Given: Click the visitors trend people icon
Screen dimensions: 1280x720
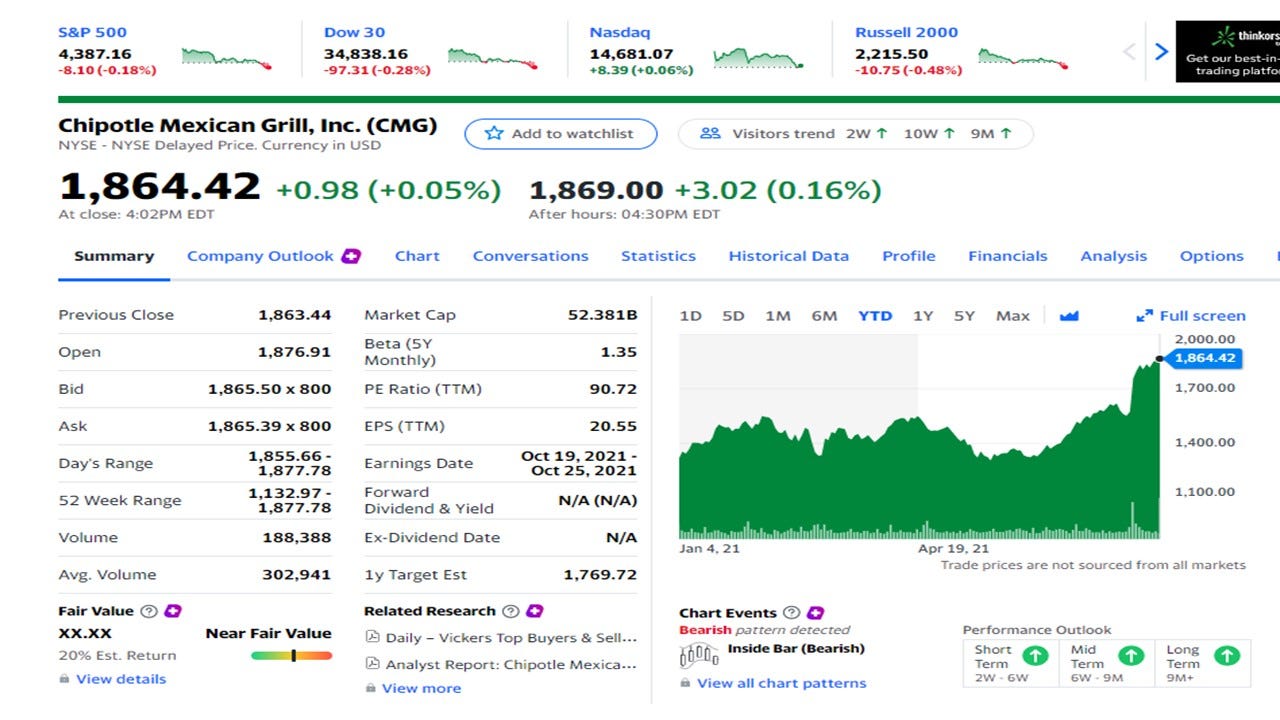Looking at the screenshot, I should 710,133.
